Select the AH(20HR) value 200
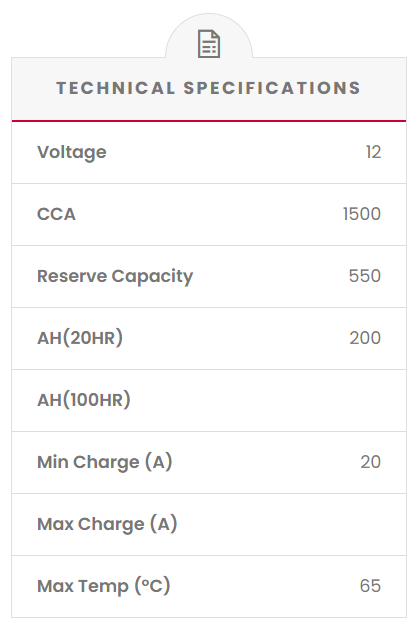This screenshot has width=417, height=634. pyautogui.click(x=365, y=338)
